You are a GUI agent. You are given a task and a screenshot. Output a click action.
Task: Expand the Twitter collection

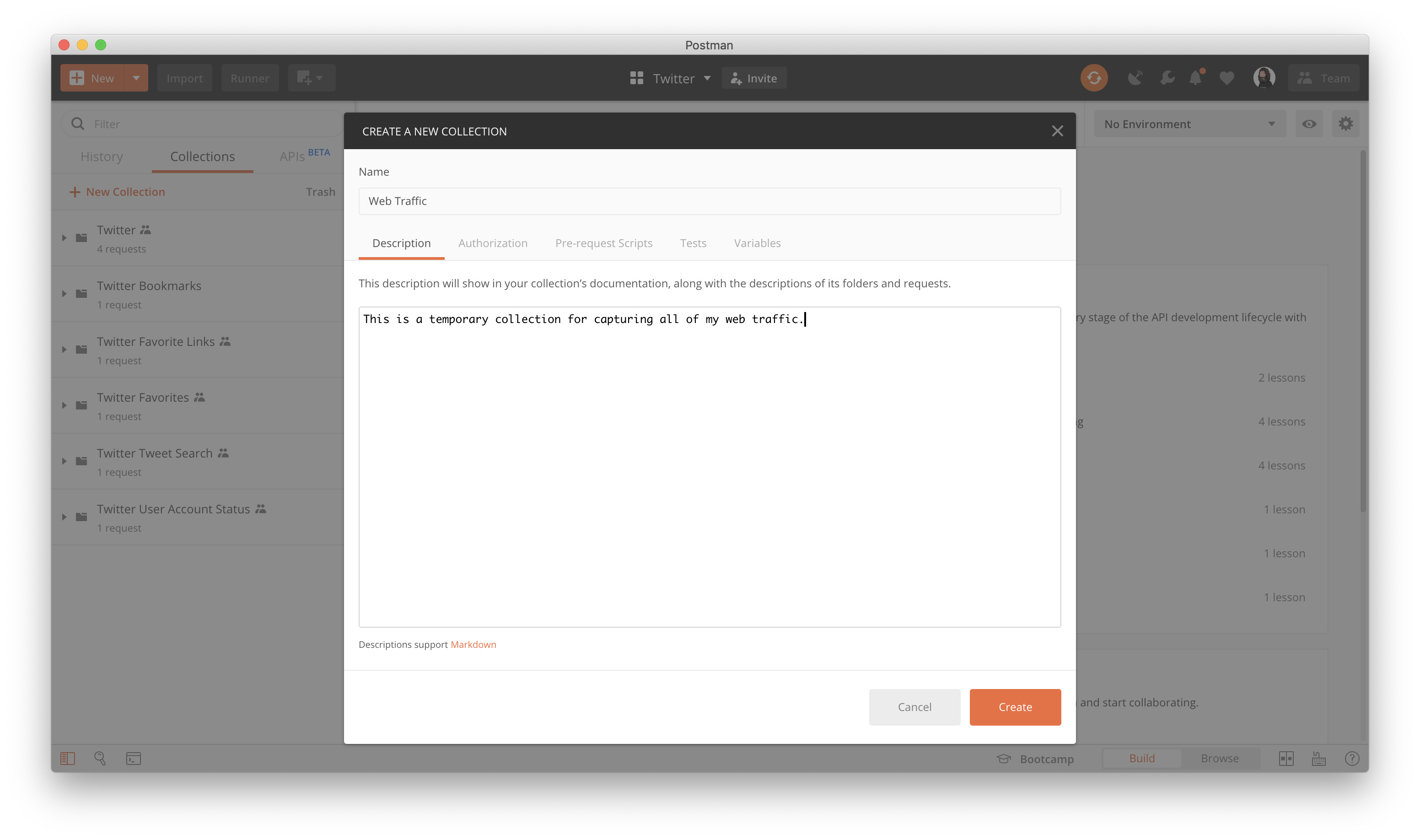pos(64,238)
